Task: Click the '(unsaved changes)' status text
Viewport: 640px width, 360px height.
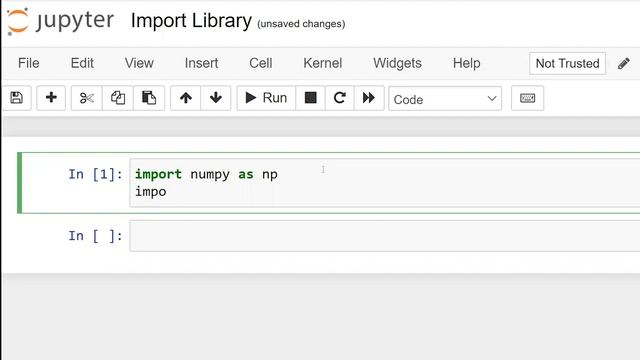Action: click(301, 24)
